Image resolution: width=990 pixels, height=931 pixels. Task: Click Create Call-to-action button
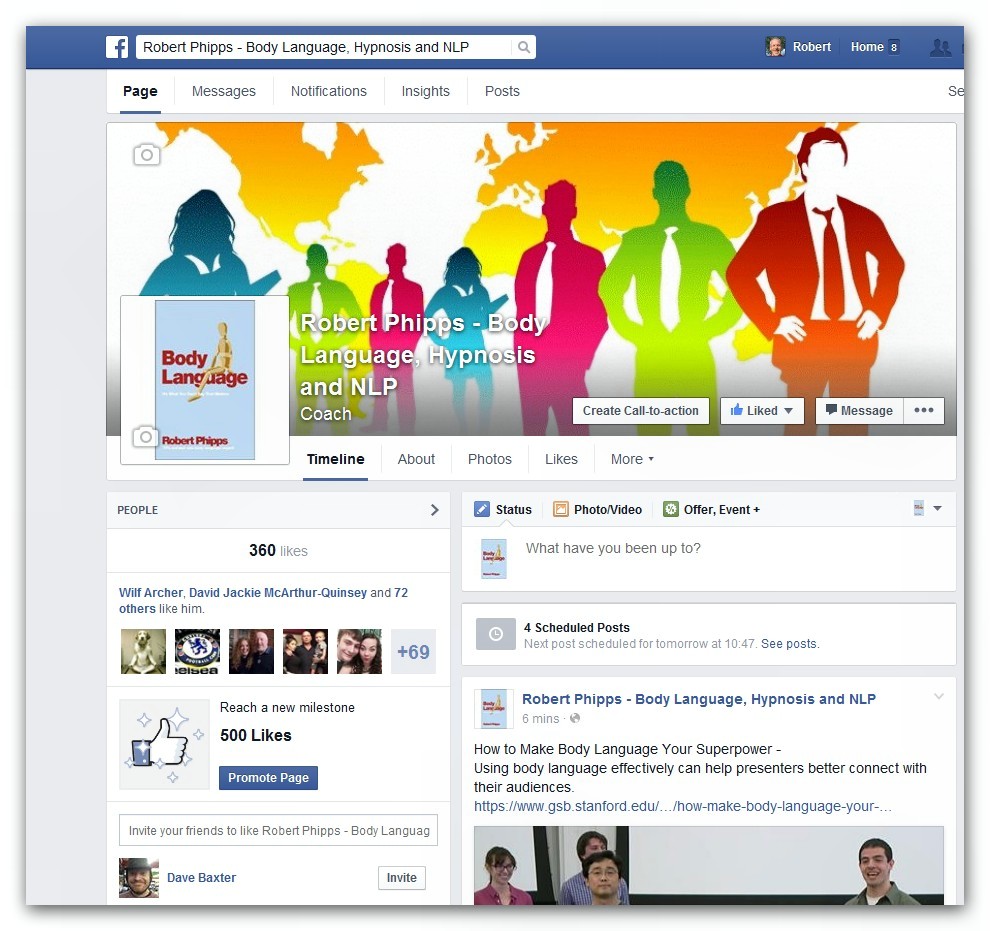pos(641,410)
